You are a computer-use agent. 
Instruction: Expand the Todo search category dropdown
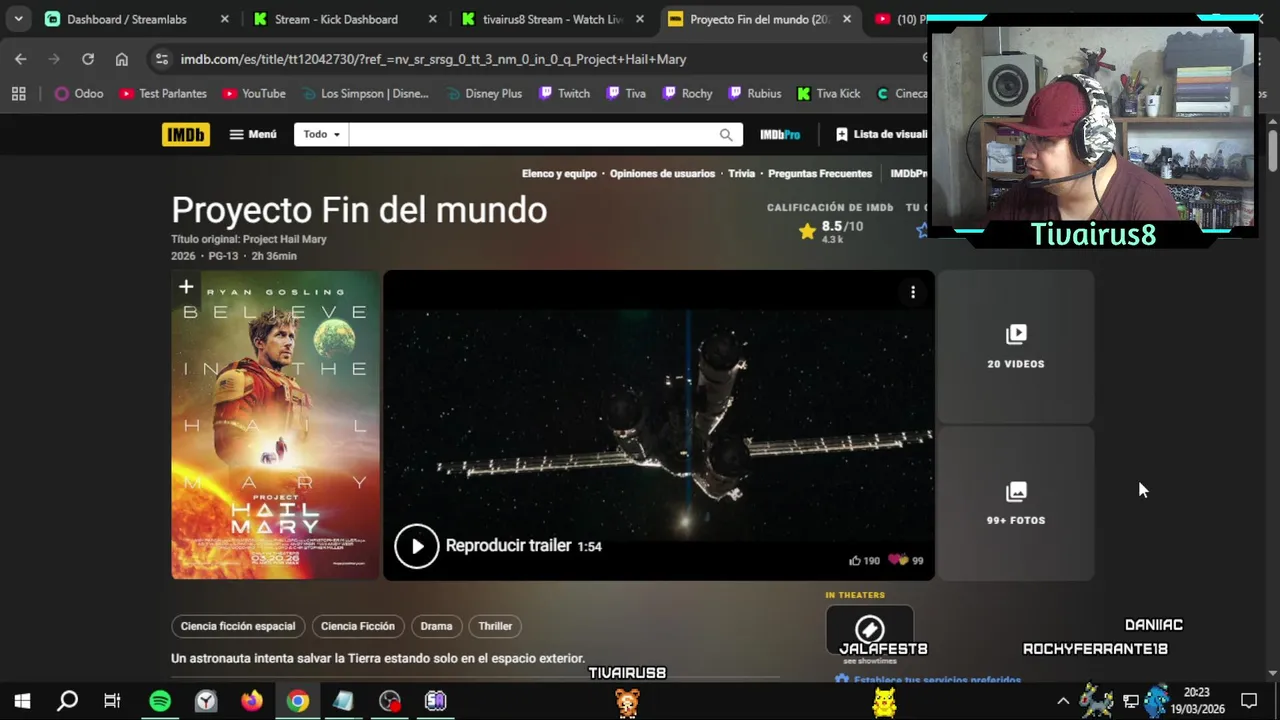322,134
